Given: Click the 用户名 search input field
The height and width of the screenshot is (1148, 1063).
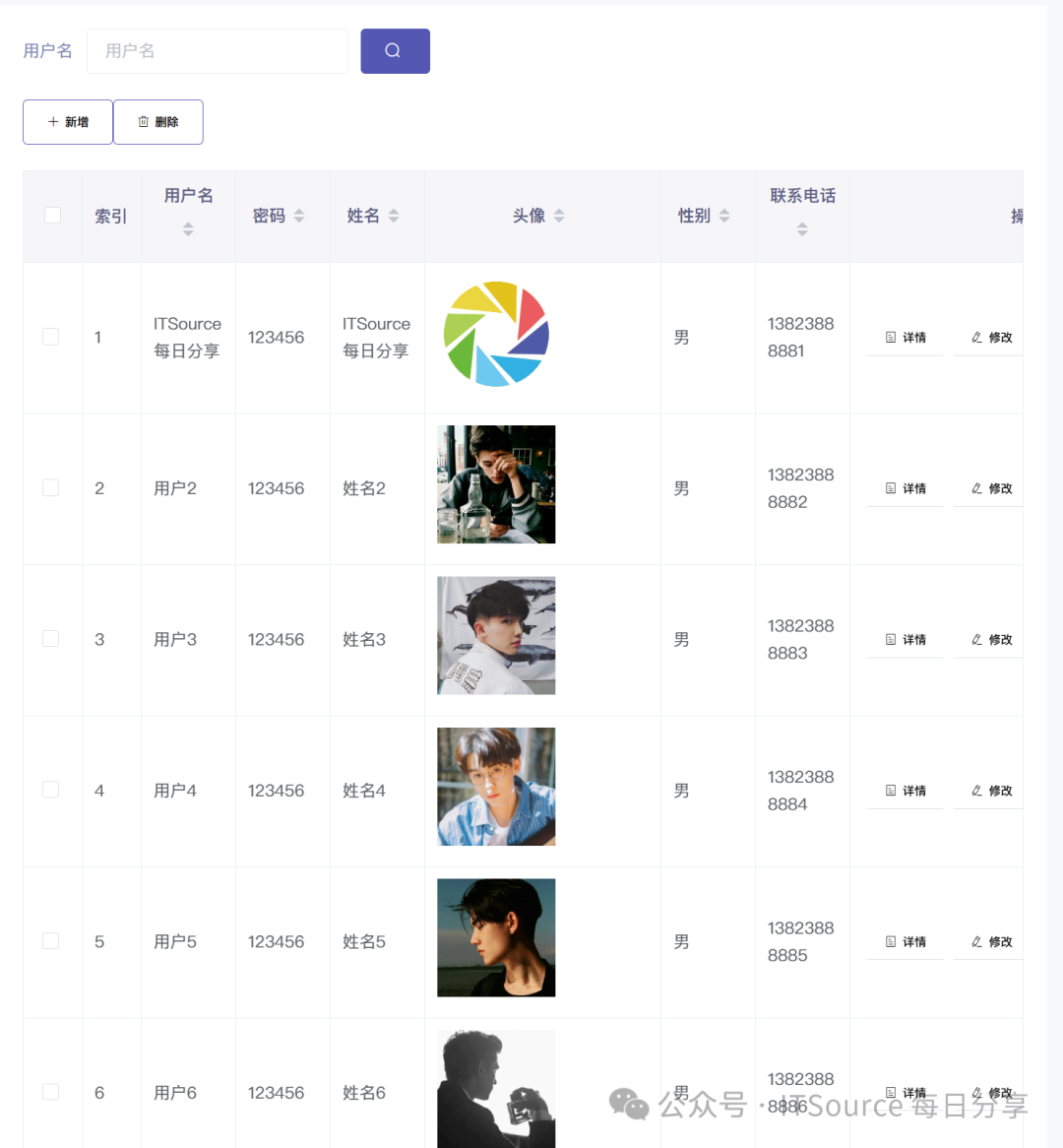Looking at the screenshot, I should (218, 51).
